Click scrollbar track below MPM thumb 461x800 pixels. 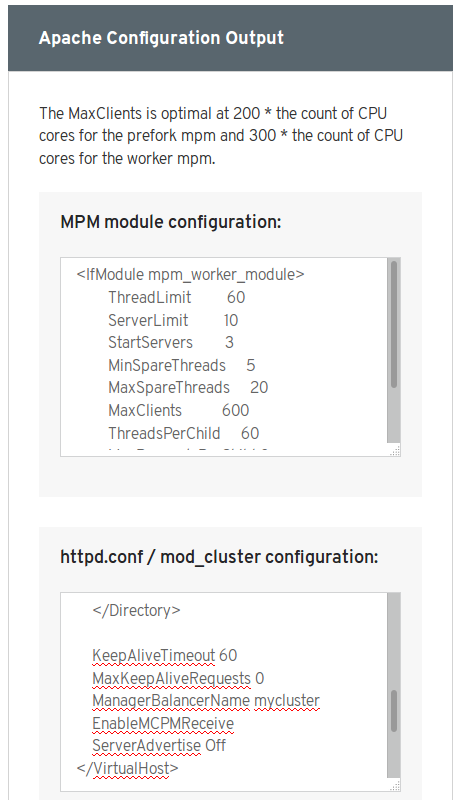coord(394,415)
